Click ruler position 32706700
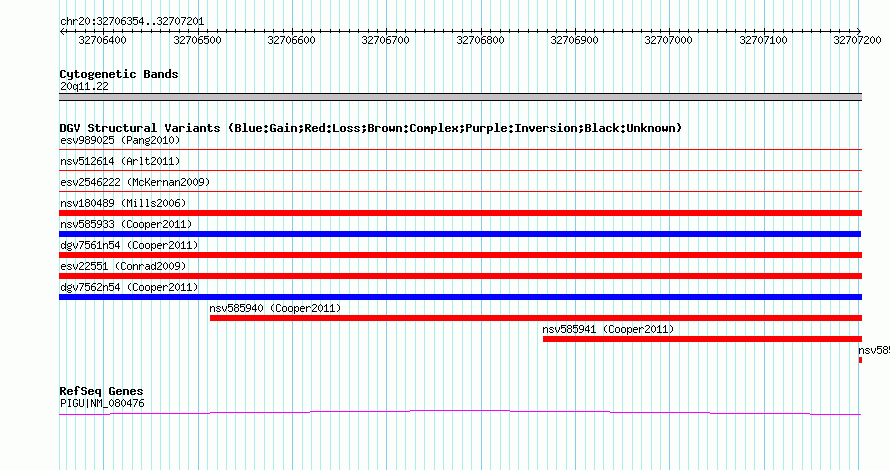The image size is (890, 470). click(385, 40)
